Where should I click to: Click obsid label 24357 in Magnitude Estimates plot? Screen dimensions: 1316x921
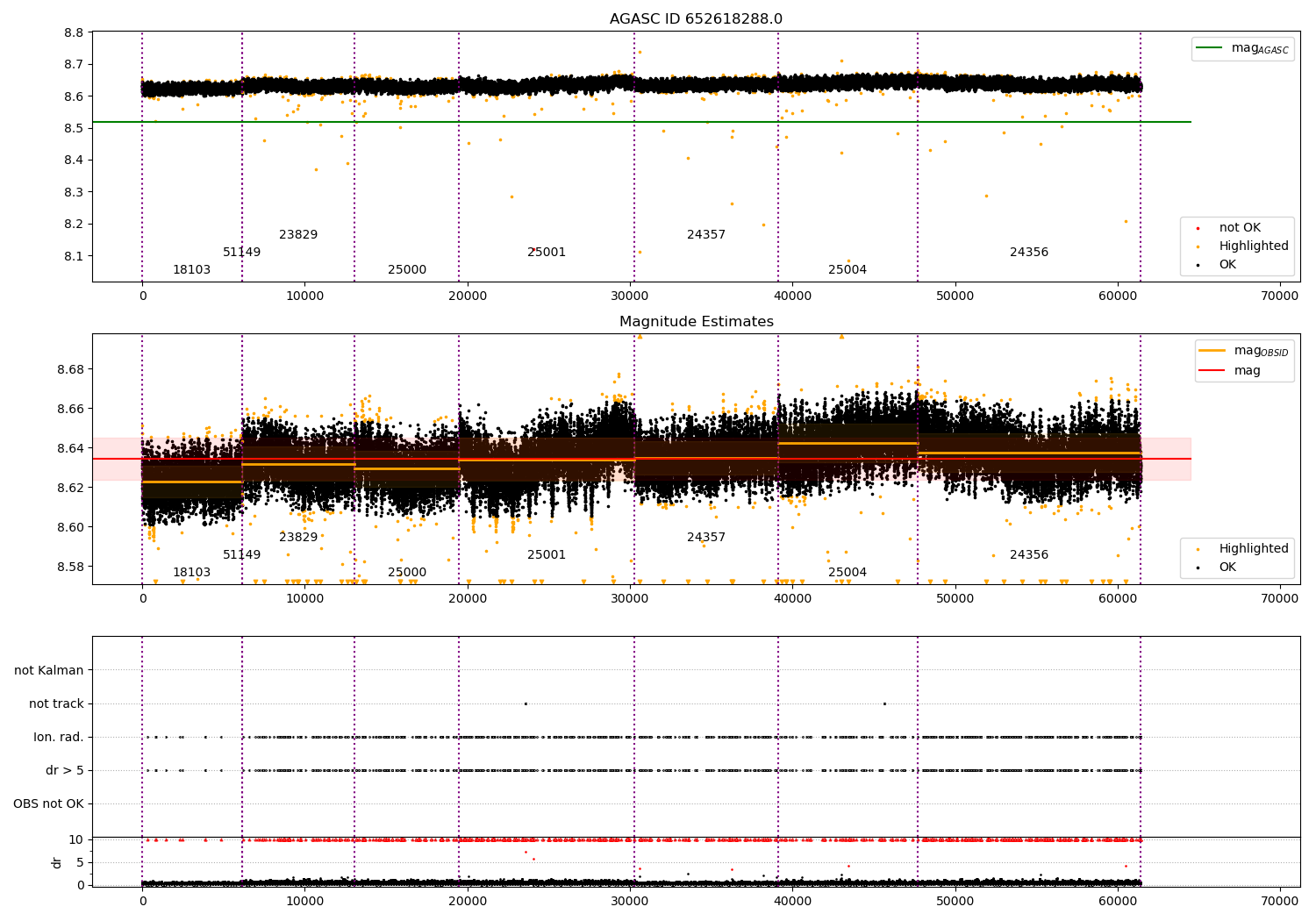point(706,538)
